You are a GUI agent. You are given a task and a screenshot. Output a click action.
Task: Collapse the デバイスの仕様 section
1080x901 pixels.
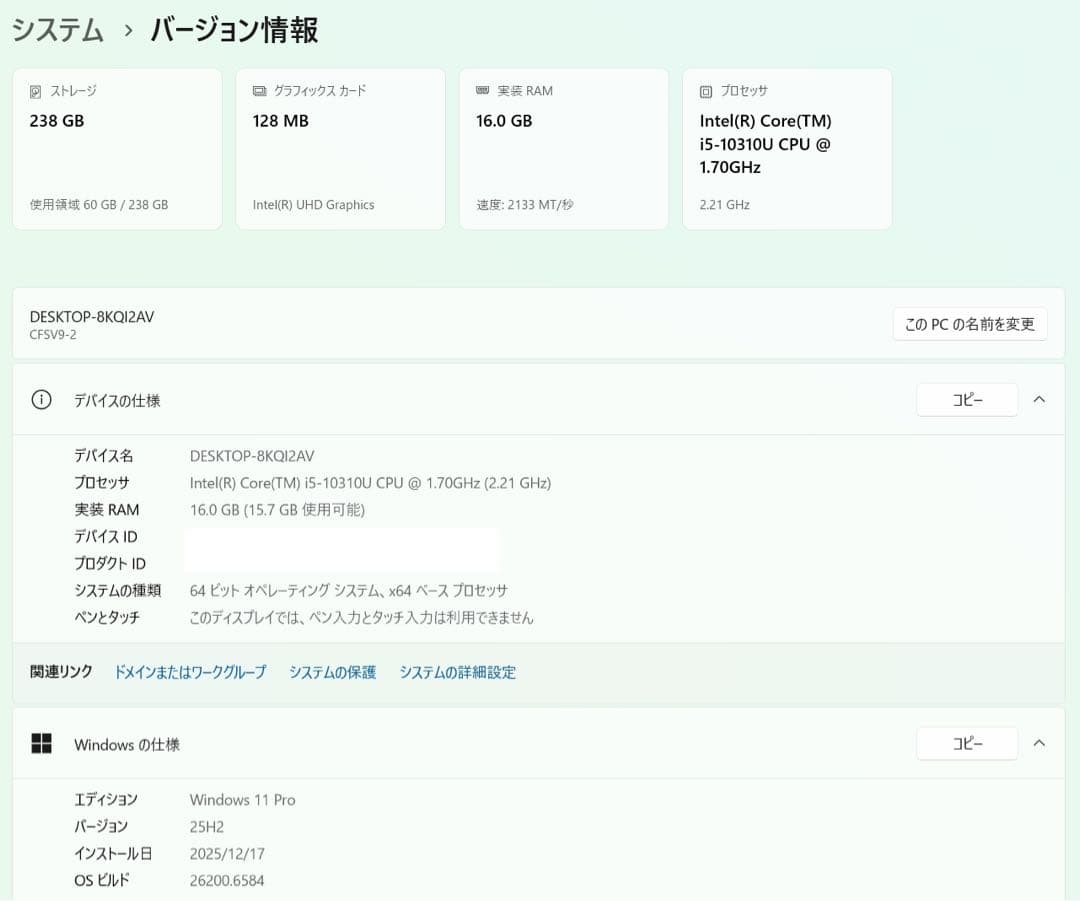(x=1038, y=399)
